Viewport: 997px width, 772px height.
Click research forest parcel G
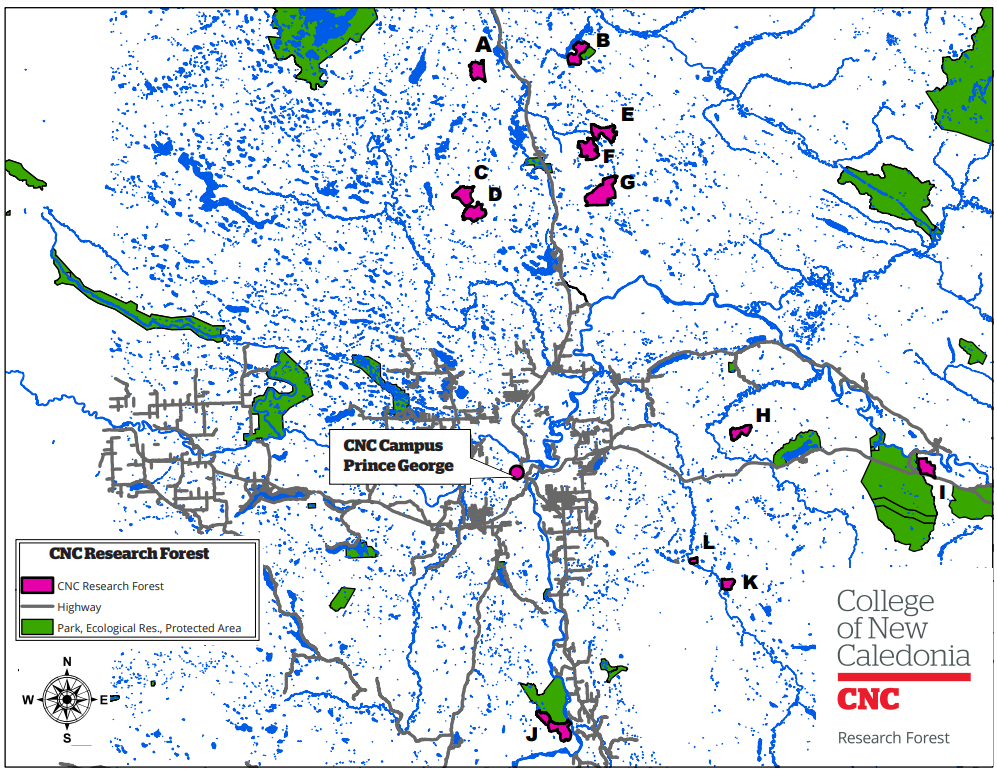(x=601, y=193)
